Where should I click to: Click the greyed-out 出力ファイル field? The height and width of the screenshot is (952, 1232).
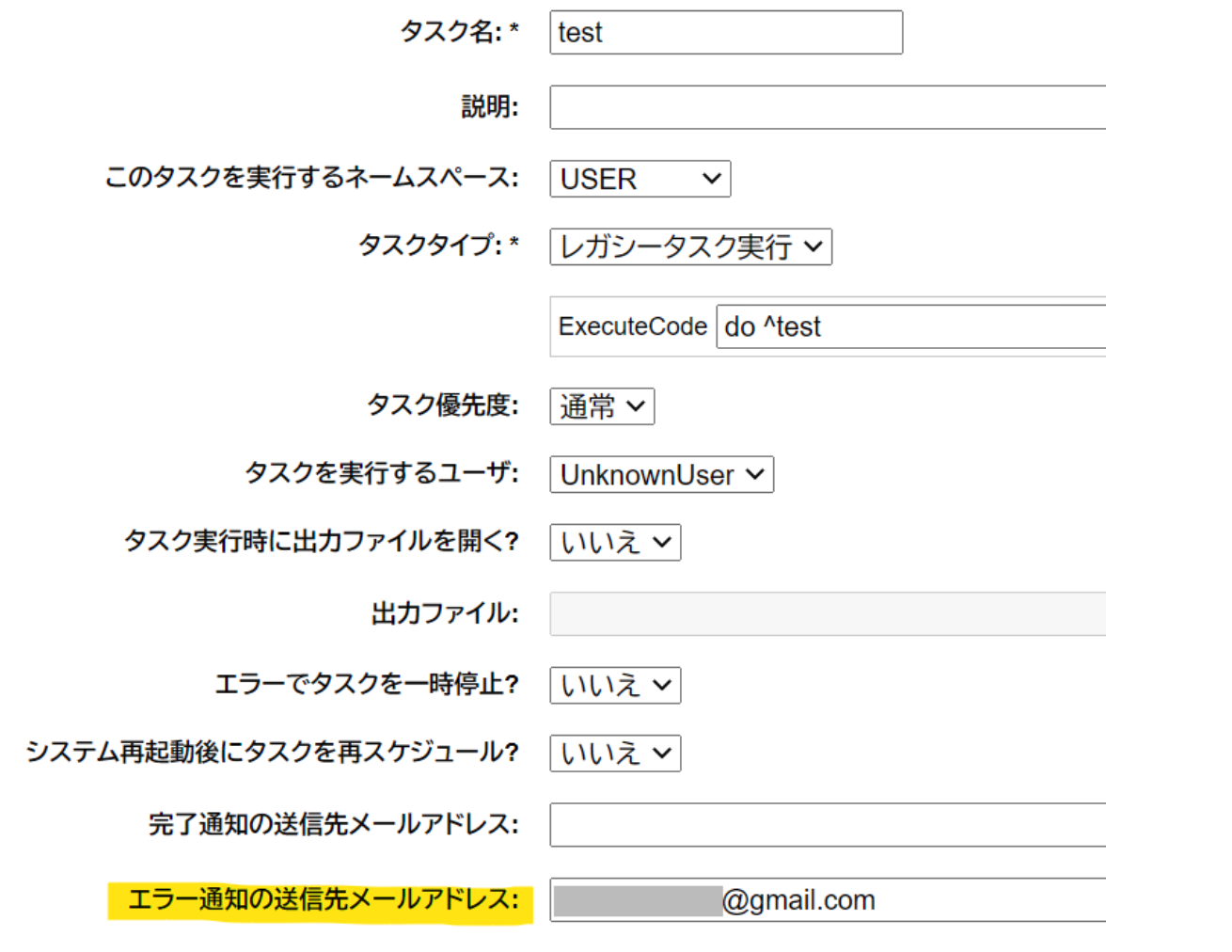827,614
